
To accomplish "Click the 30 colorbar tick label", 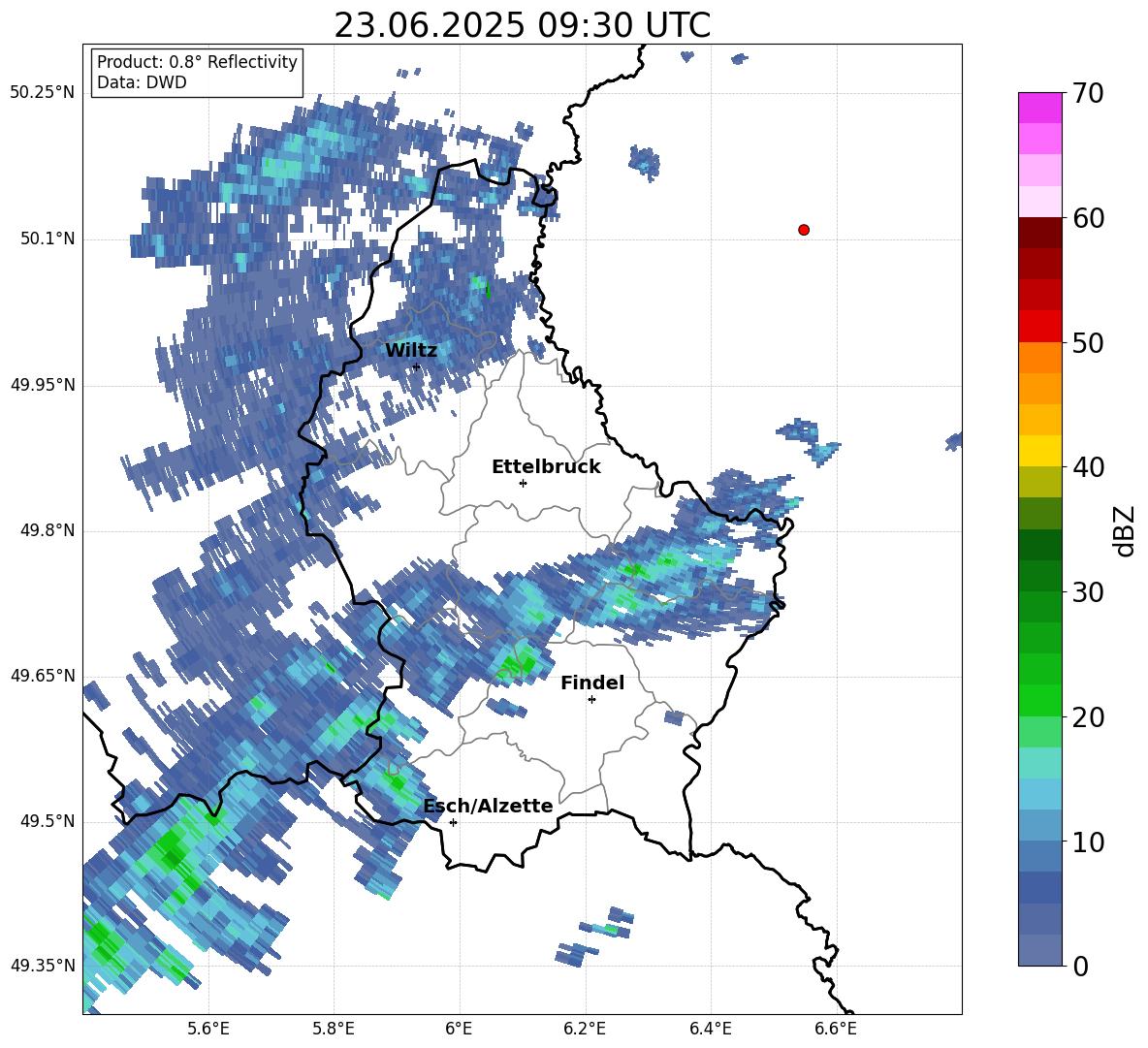I will (x=1088, y=592).
